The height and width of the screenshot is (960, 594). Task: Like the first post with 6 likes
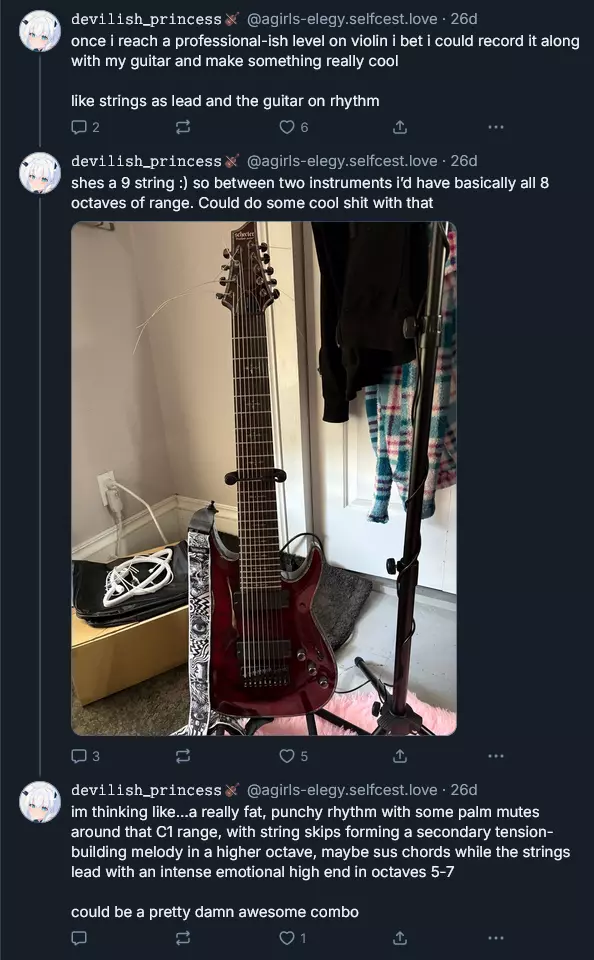coord(293,127)
